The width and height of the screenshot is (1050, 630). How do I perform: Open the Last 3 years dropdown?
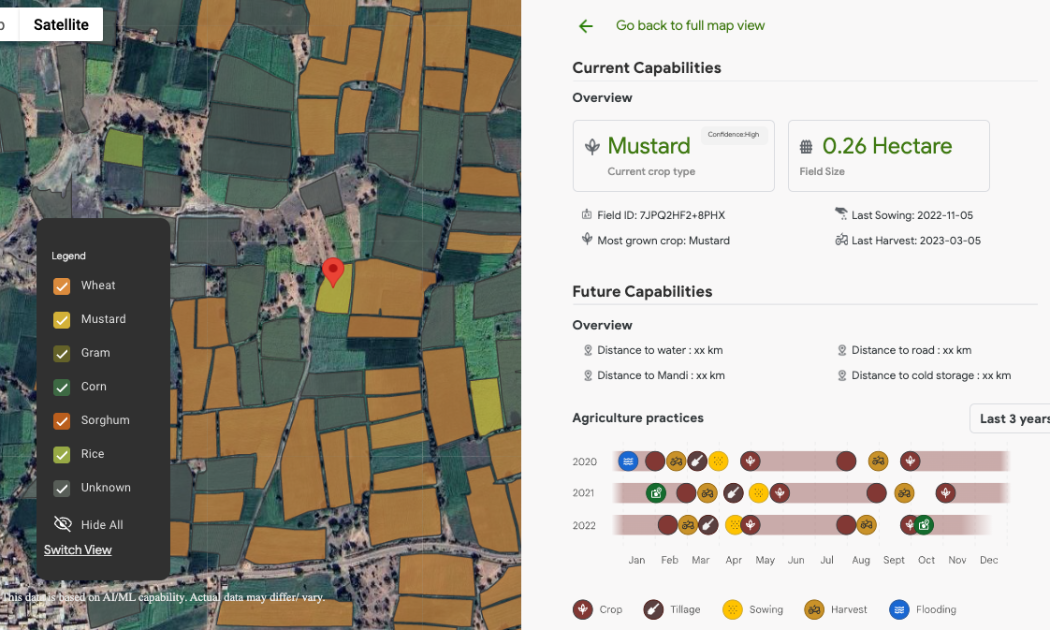[1009, 418]
